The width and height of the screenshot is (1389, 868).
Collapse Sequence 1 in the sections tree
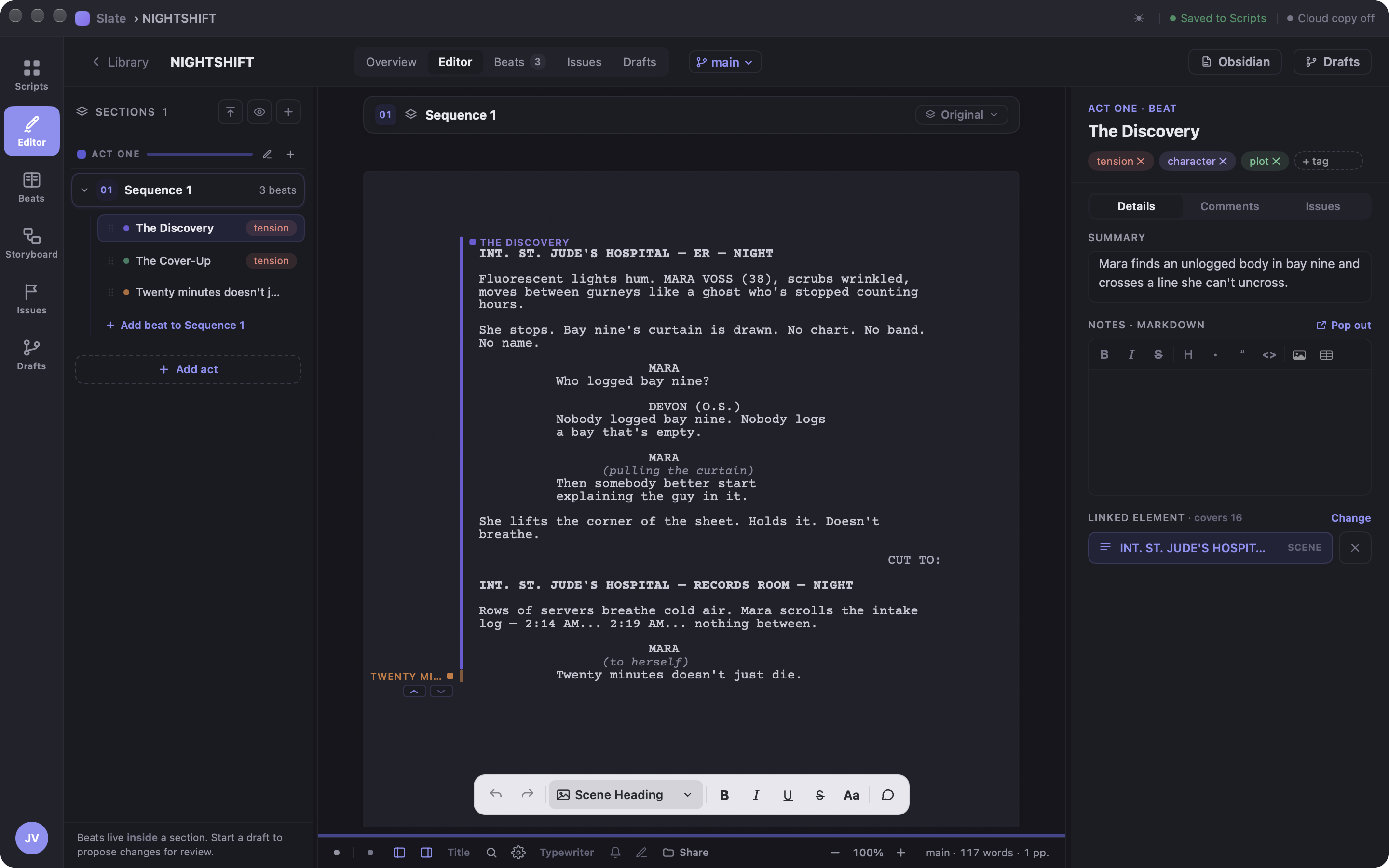pos(84,190)
